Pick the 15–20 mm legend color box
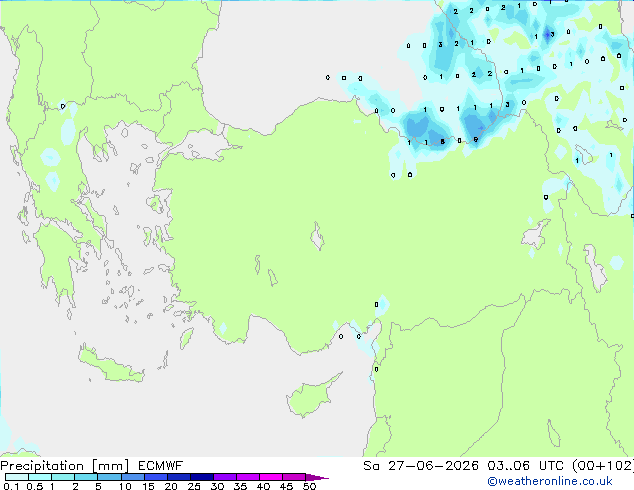This screenshot has width=634, height=490. pos(155,477)
